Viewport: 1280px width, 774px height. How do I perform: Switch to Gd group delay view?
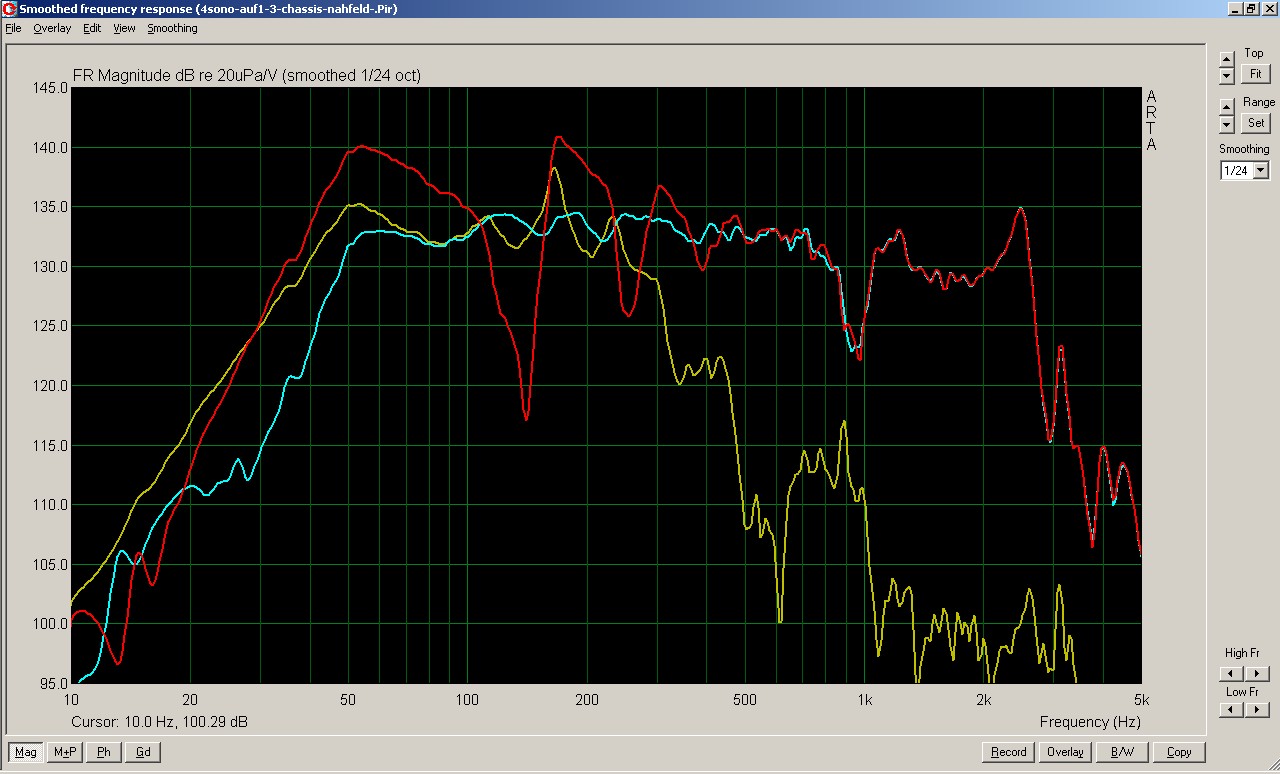tap(143, 752)
